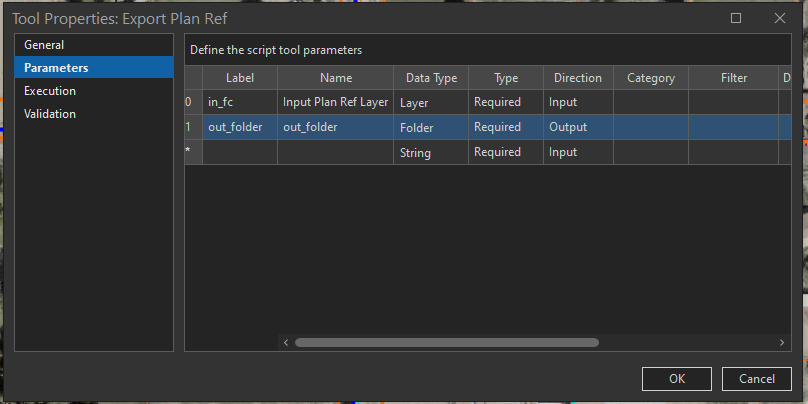
Task: Go to the Validation page
Action: [x=50, y=114]
